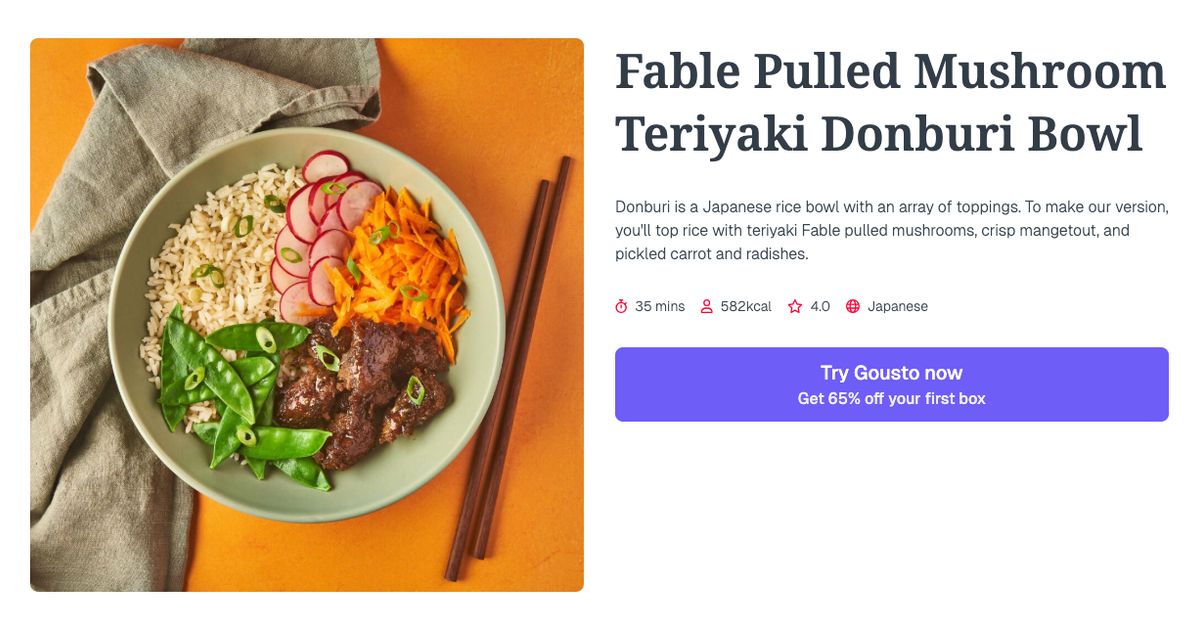1200x630 pixels.
Task: Open the Get 65% off your first box offer
Action: [x=891, y=397]
